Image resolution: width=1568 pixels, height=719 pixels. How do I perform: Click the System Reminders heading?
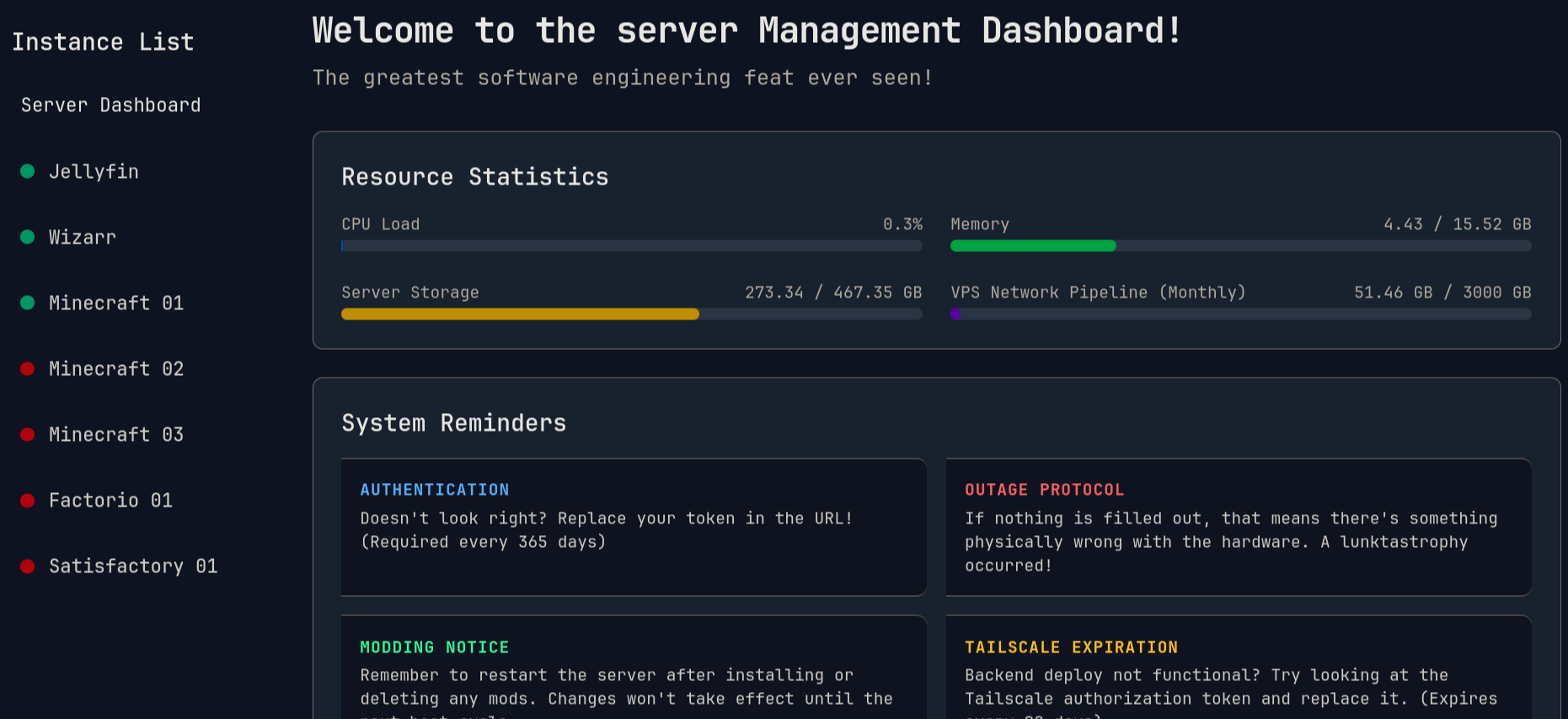[454, 423]
